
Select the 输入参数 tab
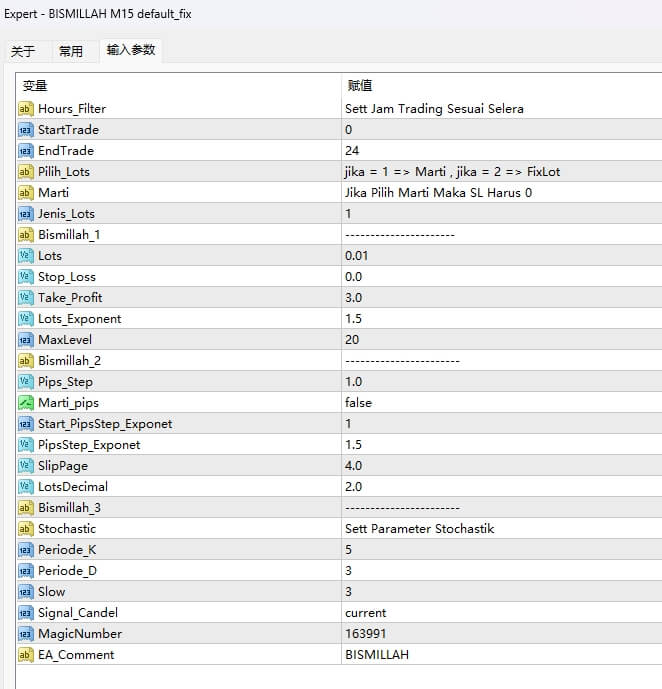point(131,50)
